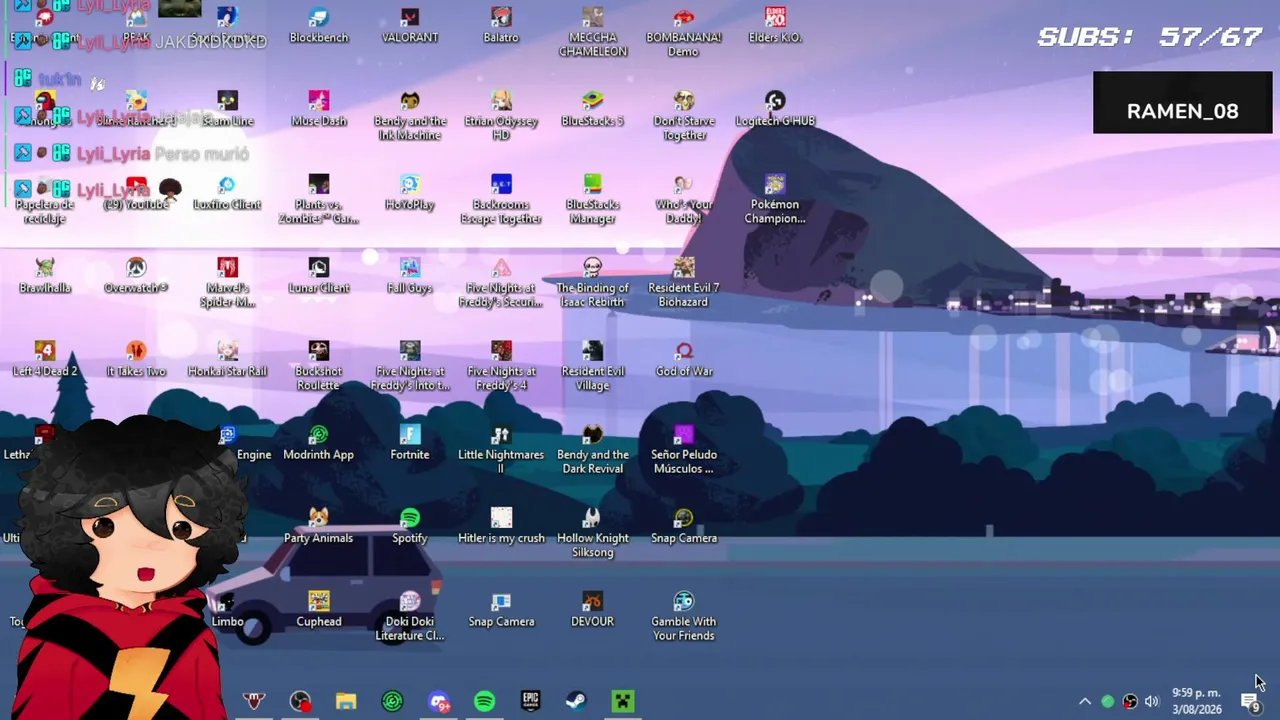Click the Elders K.O. desktop icon

775,26
